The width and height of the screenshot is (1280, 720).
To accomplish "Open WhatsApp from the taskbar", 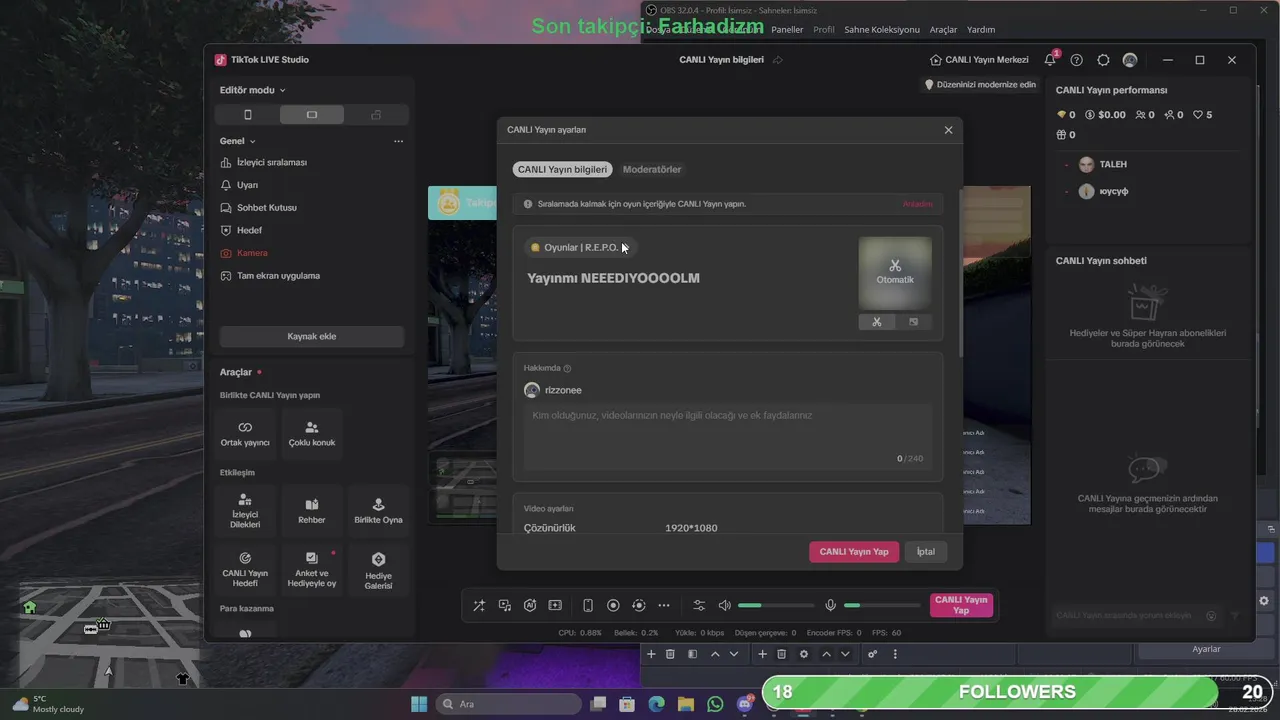I will tap(714, 704).
